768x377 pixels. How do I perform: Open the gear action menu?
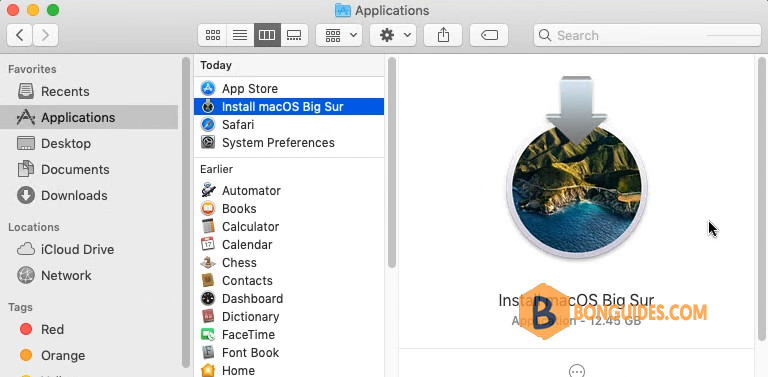(393, 35)
